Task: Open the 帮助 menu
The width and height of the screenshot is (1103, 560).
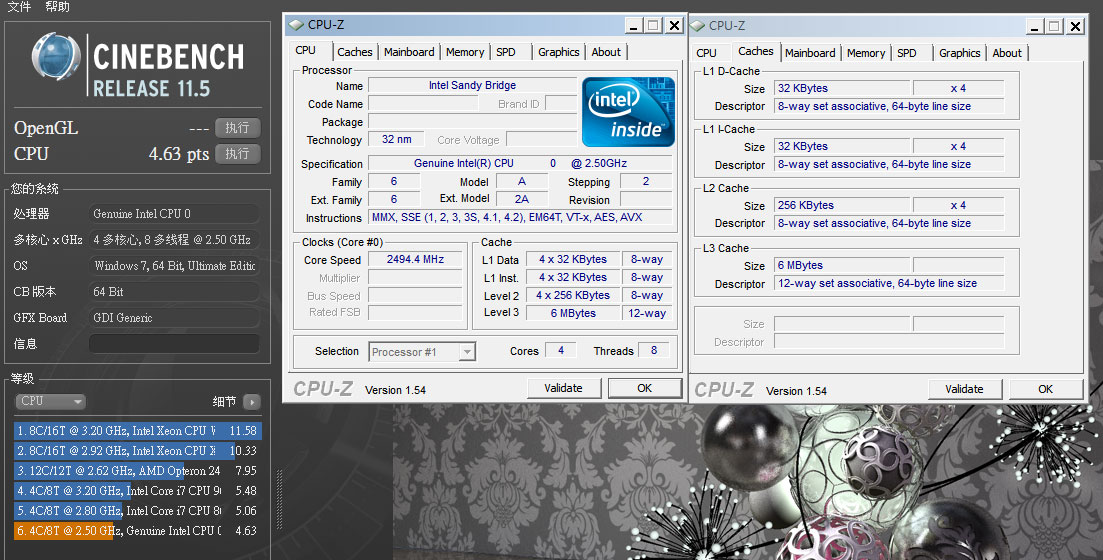Action: [x=57, y=6]
